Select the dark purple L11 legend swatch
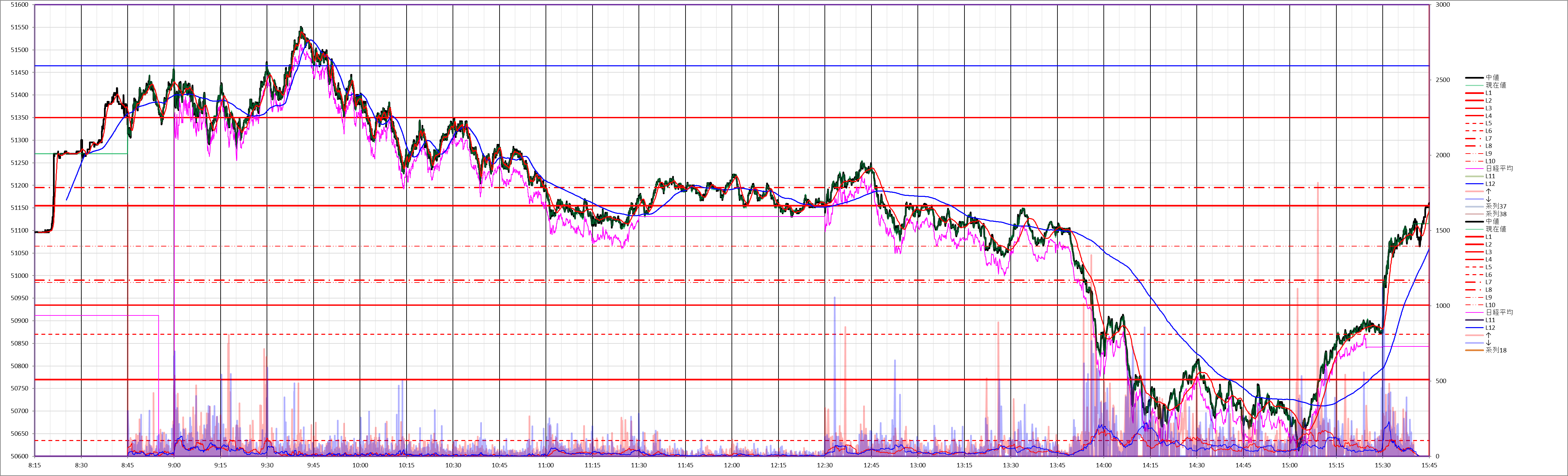Viewport: 1568px width, 476px height. [1474, 320]
